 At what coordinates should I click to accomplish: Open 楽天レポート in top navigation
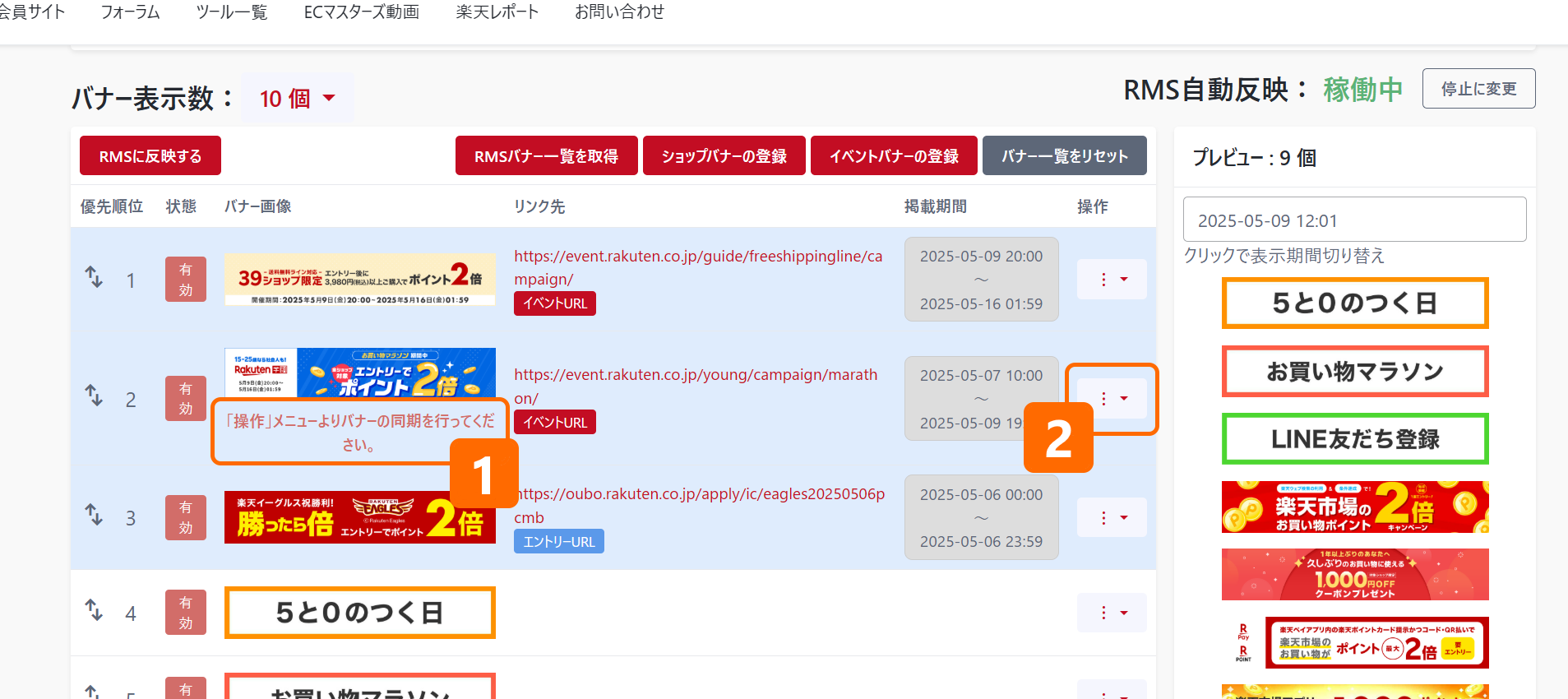click(x=497, y=12)
